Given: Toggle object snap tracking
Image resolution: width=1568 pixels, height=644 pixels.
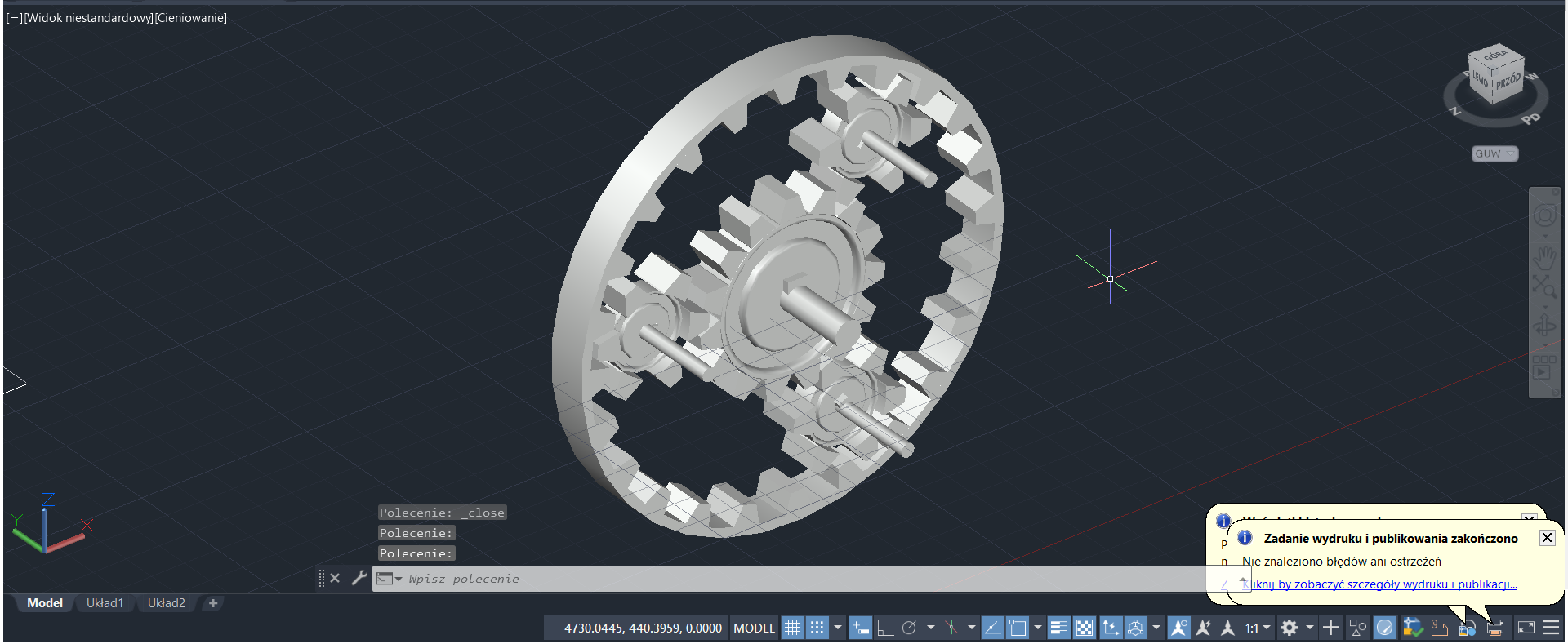Looking at the screenshot, I should (992, 628).
